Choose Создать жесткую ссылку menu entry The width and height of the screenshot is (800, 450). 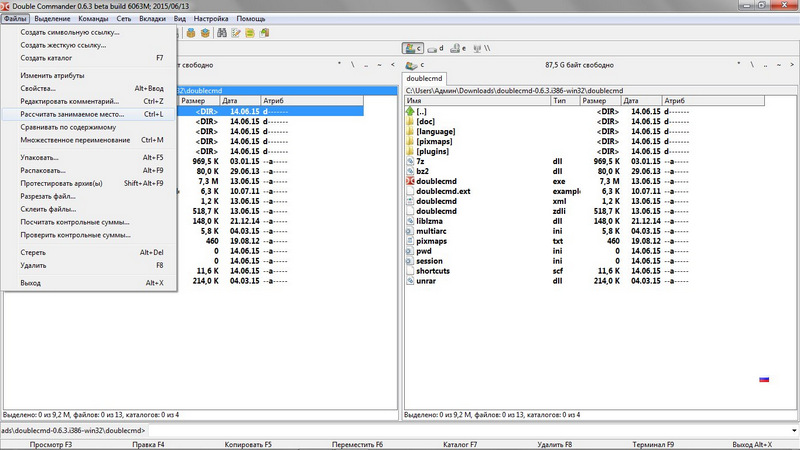(x=89, y=45)
